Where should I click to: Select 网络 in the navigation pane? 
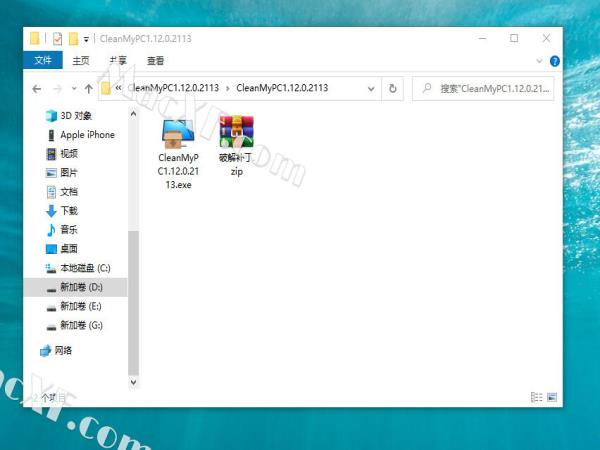[x=56, y=350]
